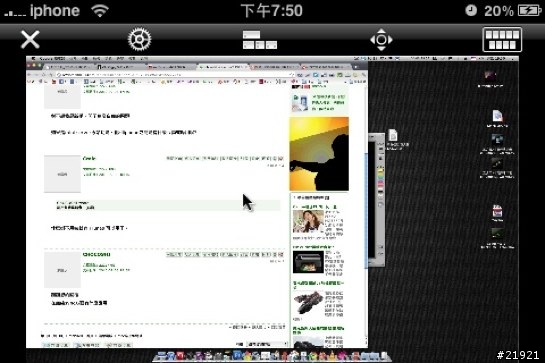Open the red calendar-like desktop icon
Viewport: 545px width, 363px height.
(497, 211)
